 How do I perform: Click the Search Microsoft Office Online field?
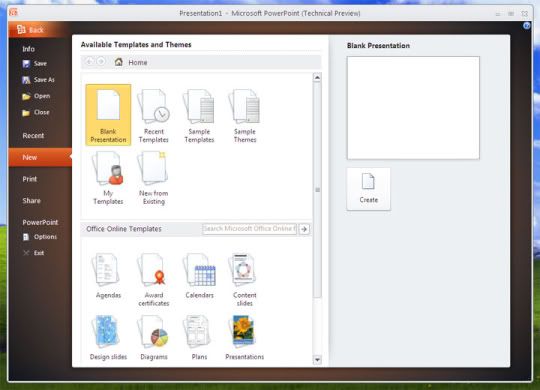click(249, 229)
